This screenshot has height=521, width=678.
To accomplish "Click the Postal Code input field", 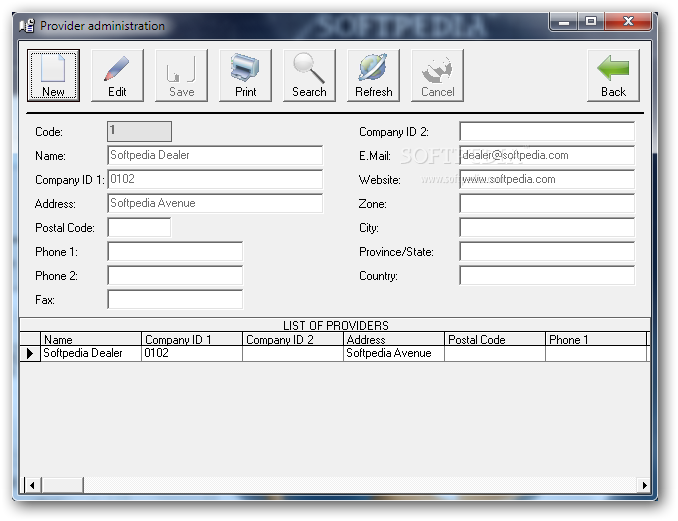I will point(139,227).
